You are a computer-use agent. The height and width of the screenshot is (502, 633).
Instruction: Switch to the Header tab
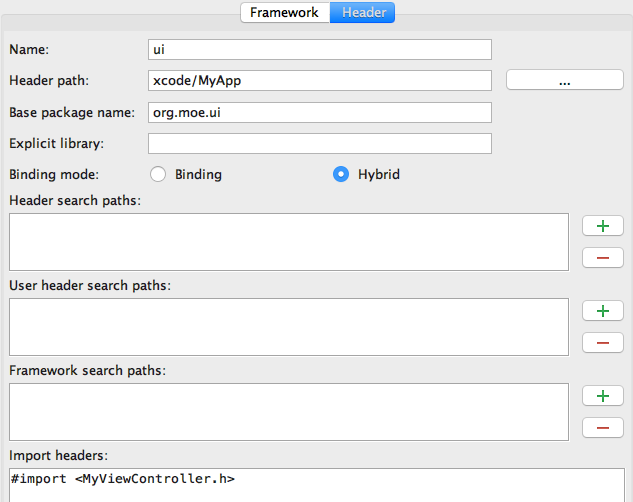coord(363,13)
